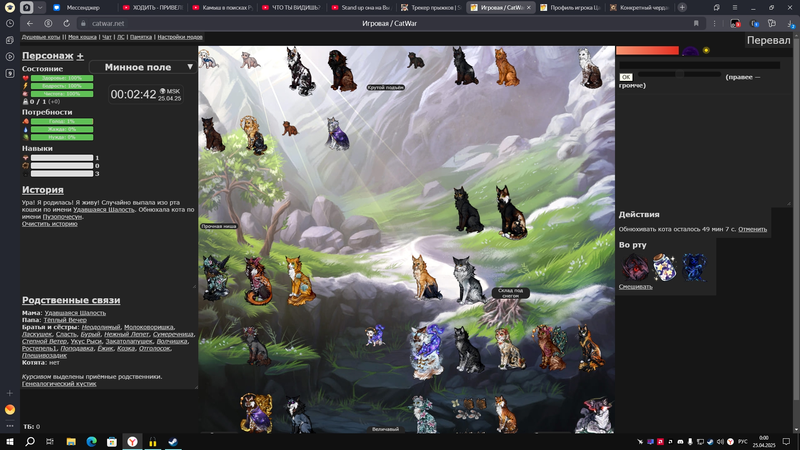Open the Messenger browser tab
Screen dimensions: 800x450
tap(82, 8)
